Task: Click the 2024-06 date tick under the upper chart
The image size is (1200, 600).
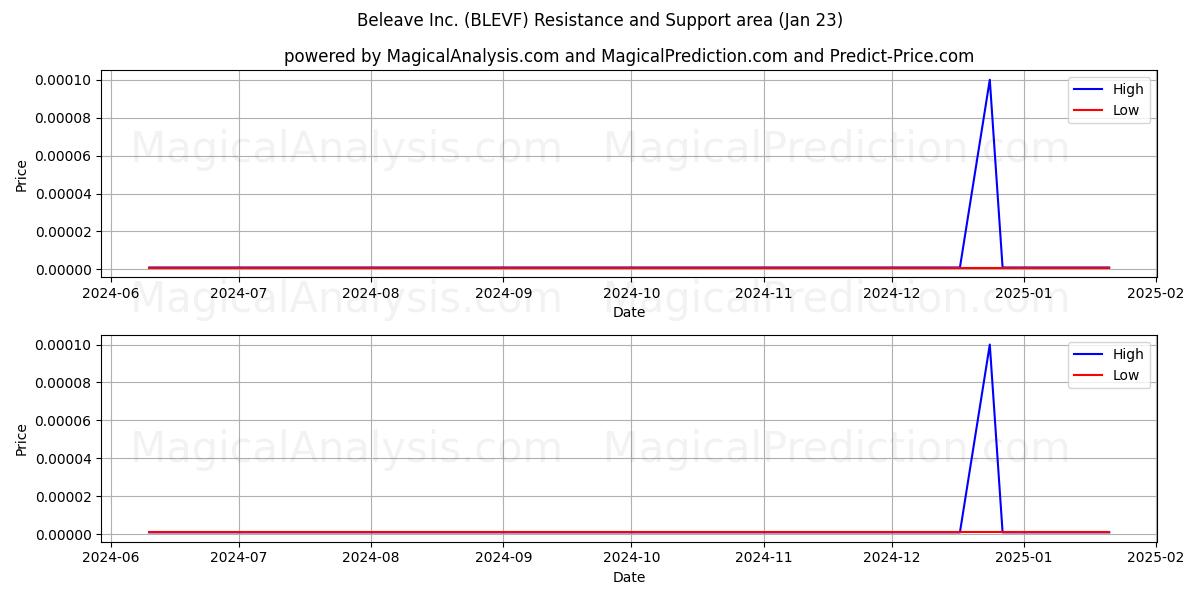Action: point(110,294)
